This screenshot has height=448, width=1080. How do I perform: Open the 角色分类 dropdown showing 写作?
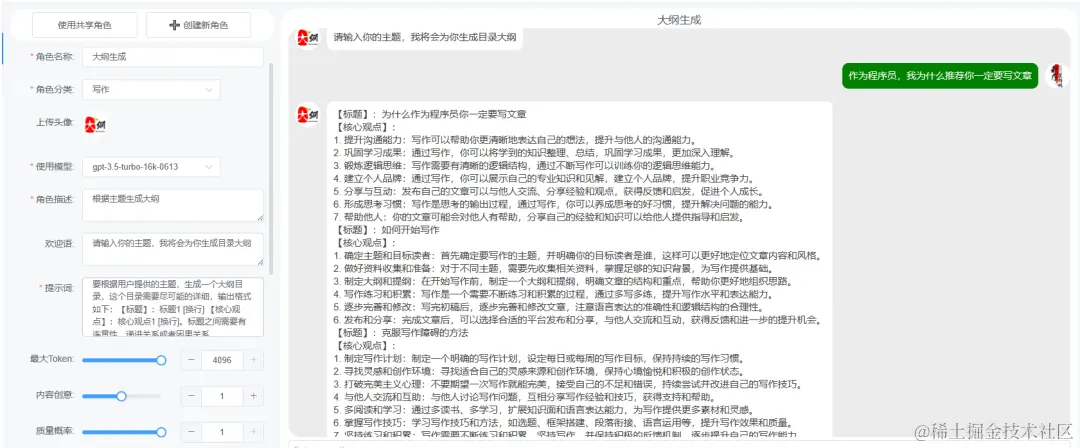[151, 90]
